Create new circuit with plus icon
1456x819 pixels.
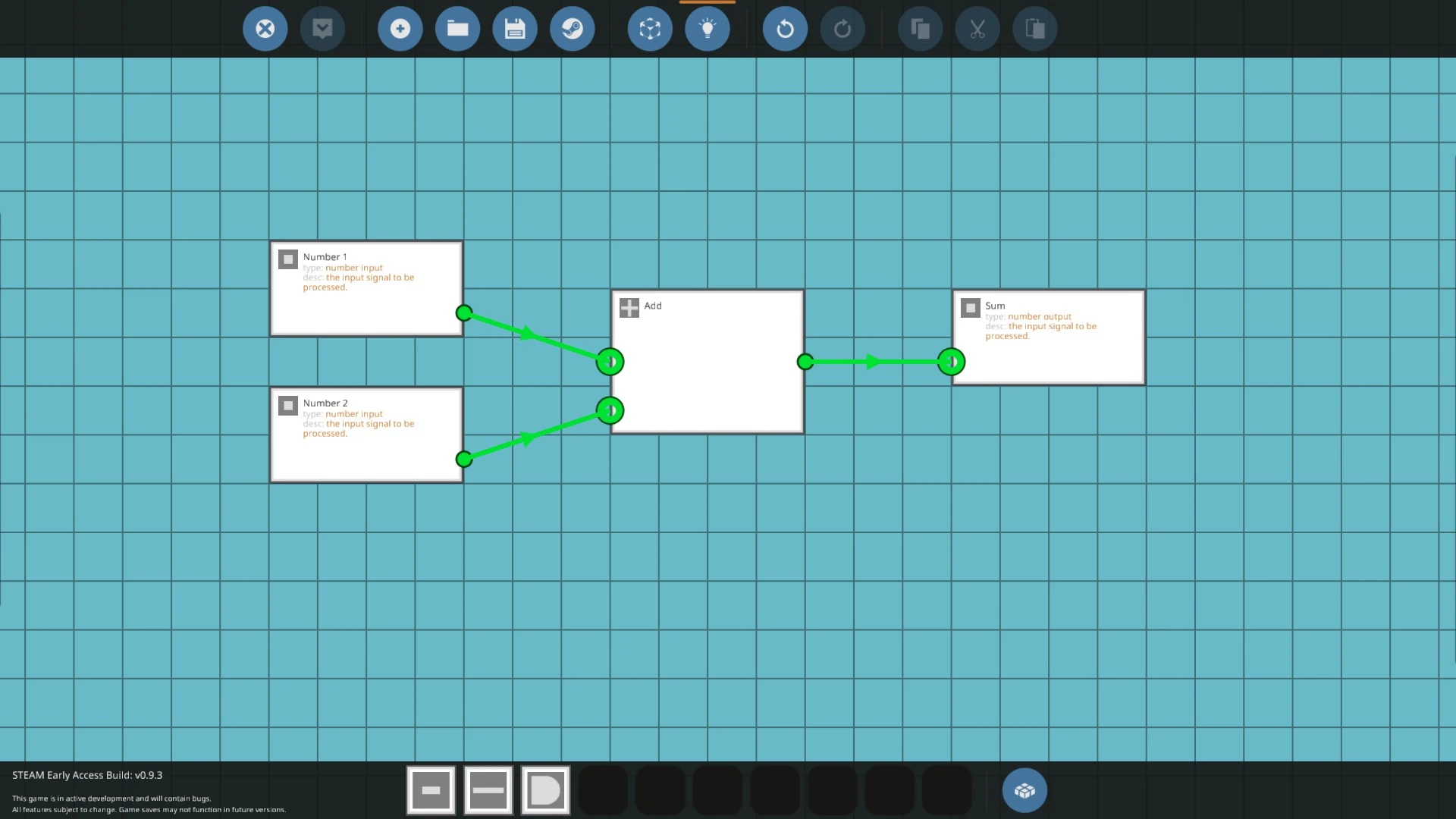pyautogui.click(x=400, y=29)
